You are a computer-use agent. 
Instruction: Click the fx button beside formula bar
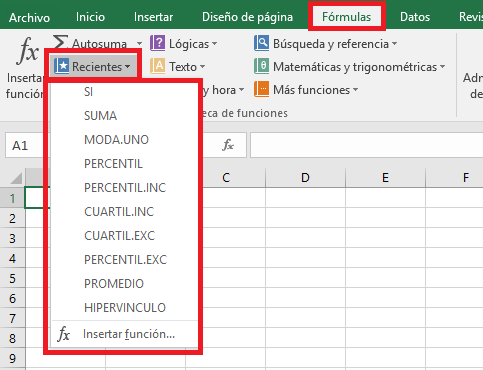click(x=228, y=145)
